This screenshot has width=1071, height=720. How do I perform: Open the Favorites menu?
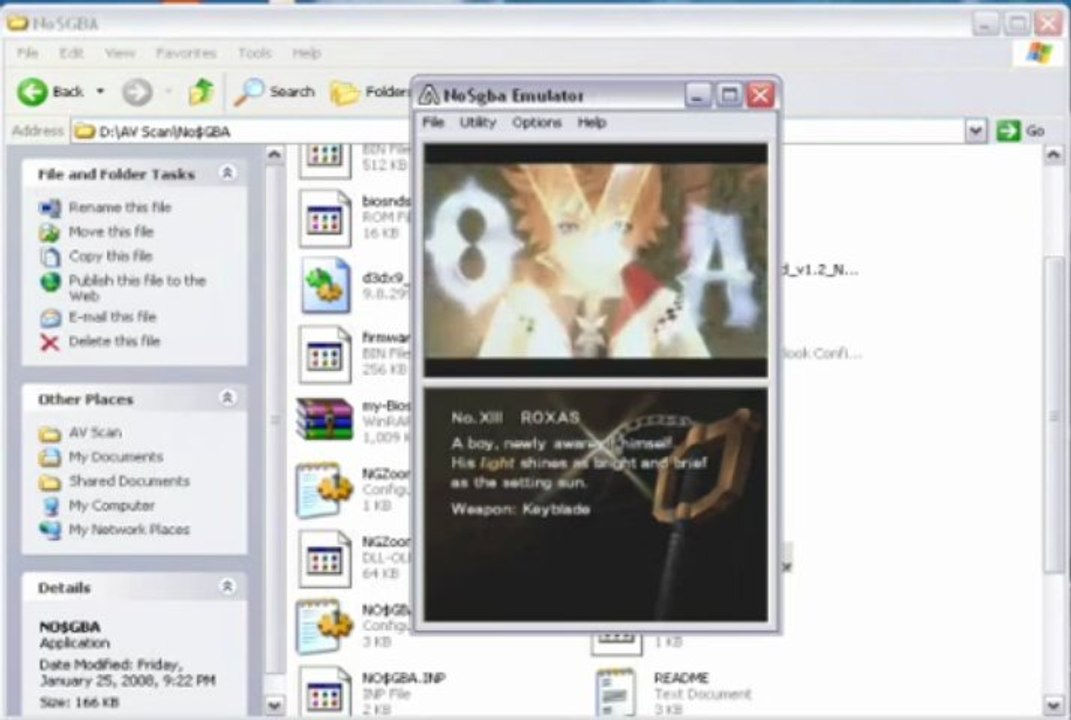pos(186,53)
